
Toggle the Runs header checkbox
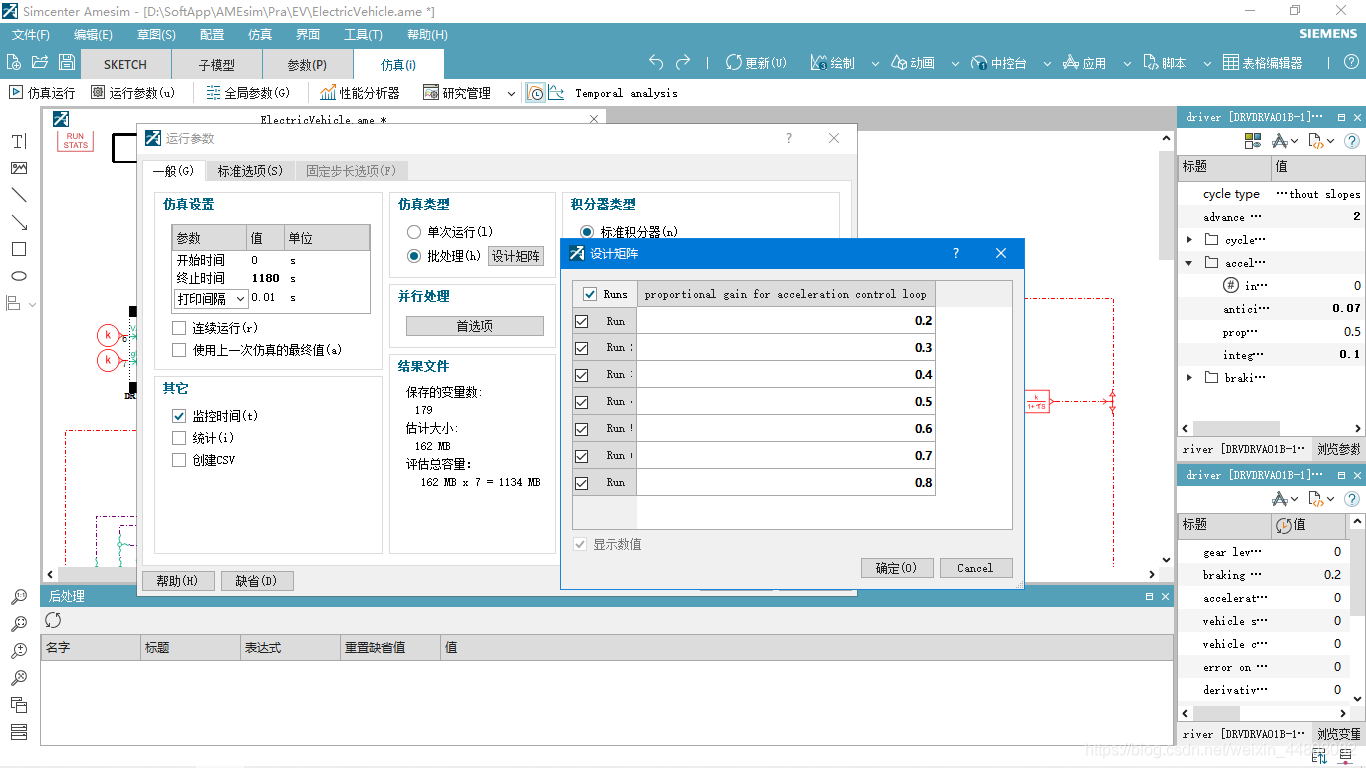pyautogui.click(x=590, y=294)
